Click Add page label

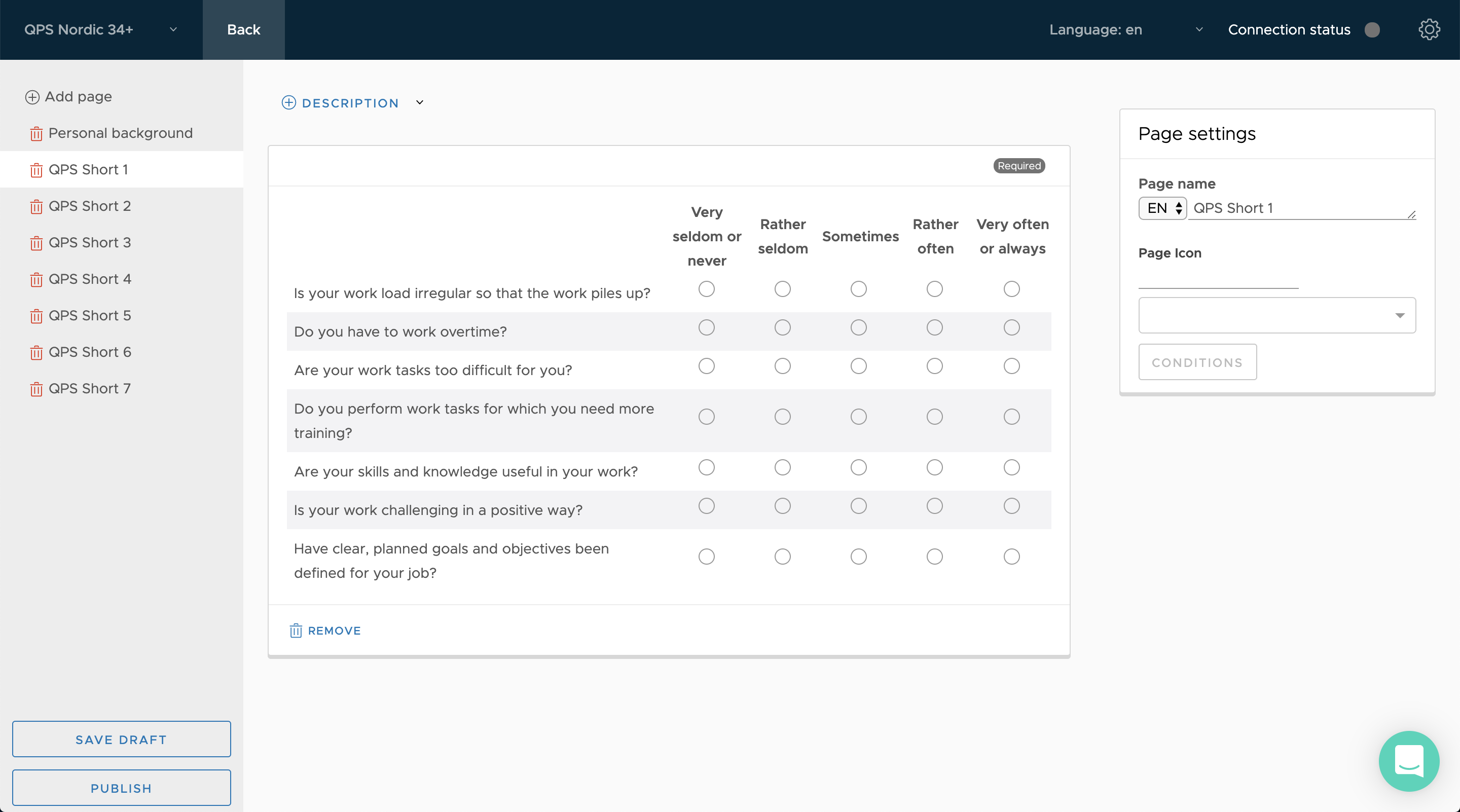tap(78, 97)
